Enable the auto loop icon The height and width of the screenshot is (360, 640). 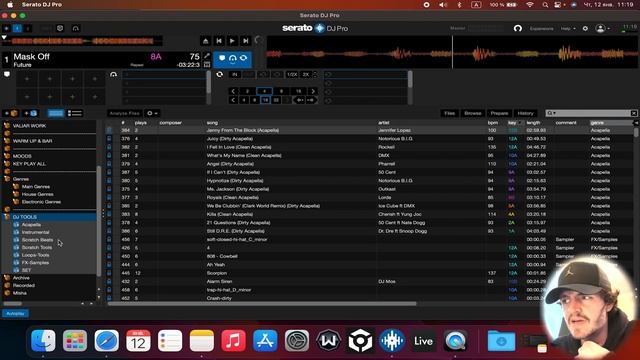(220, 74)
